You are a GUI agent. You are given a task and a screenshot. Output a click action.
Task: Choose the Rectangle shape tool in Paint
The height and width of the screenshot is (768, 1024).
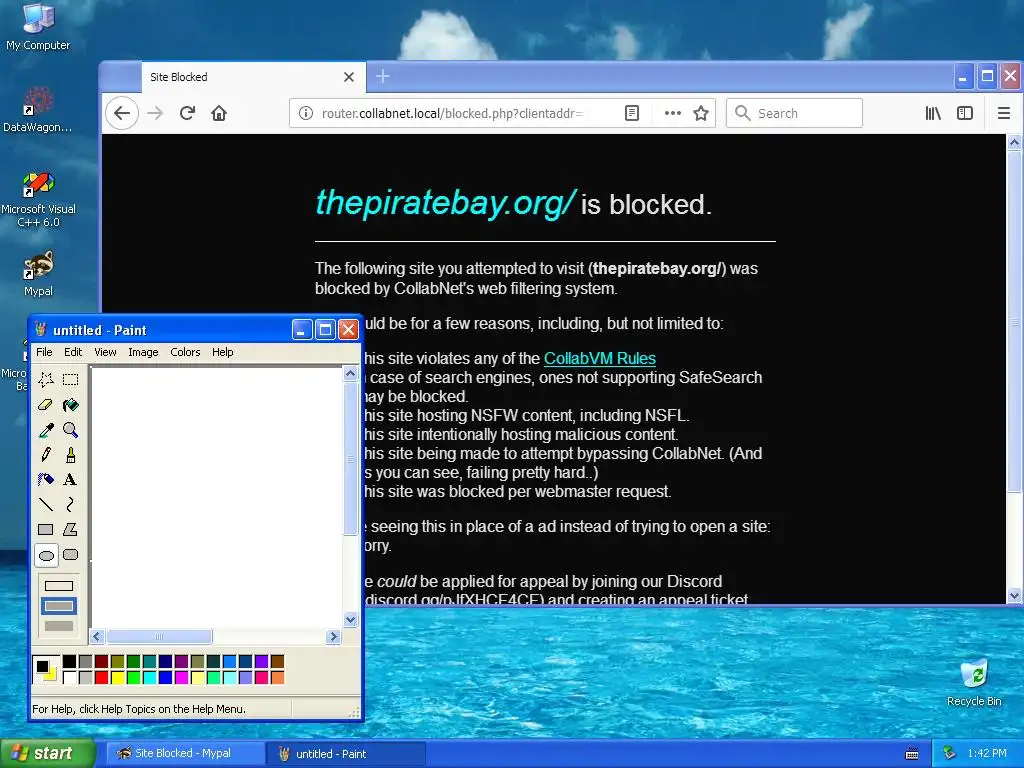(46, 529)
